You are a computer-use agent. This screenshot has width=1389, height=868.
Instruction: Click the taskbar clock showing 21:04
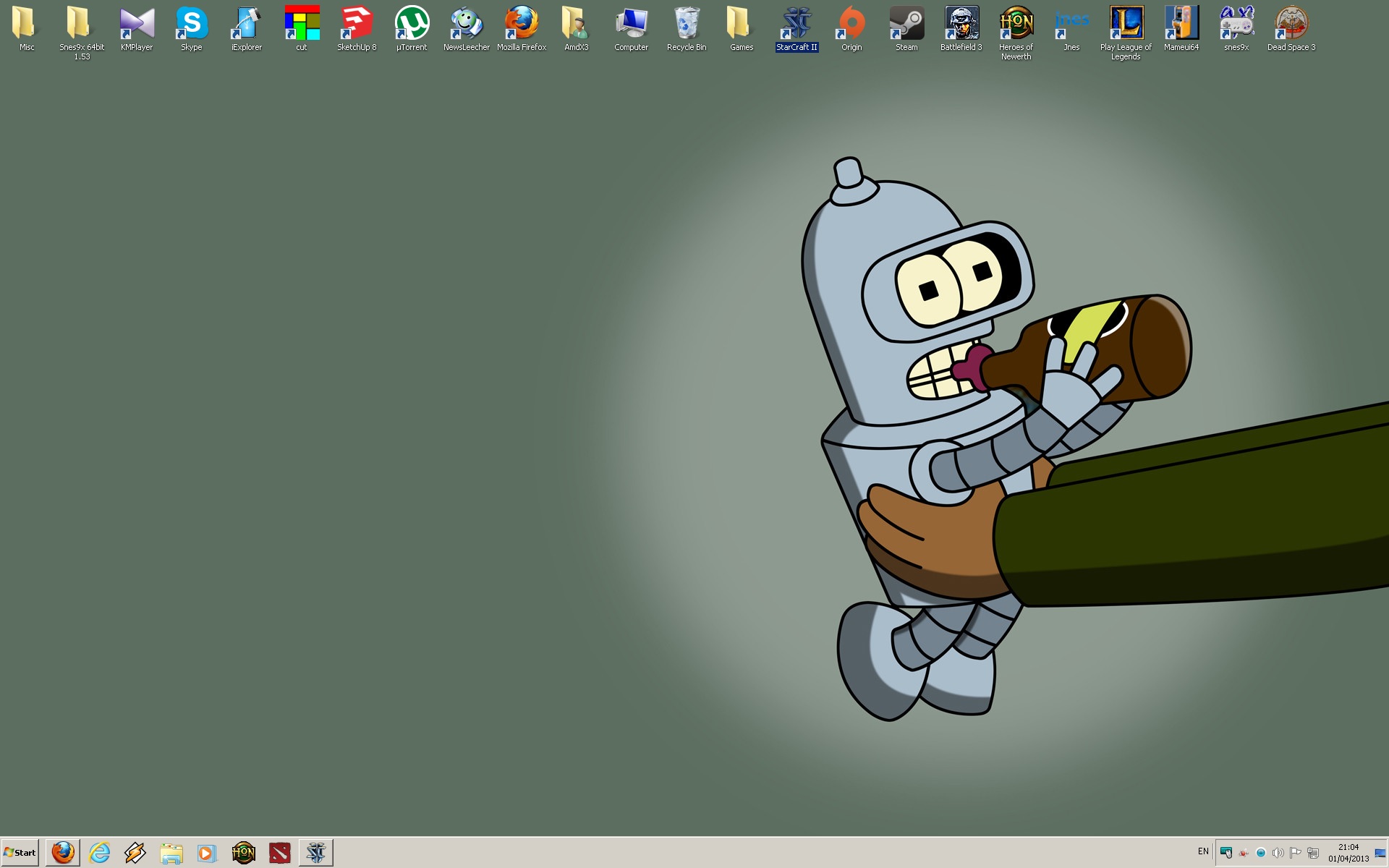click(1348, 853)
